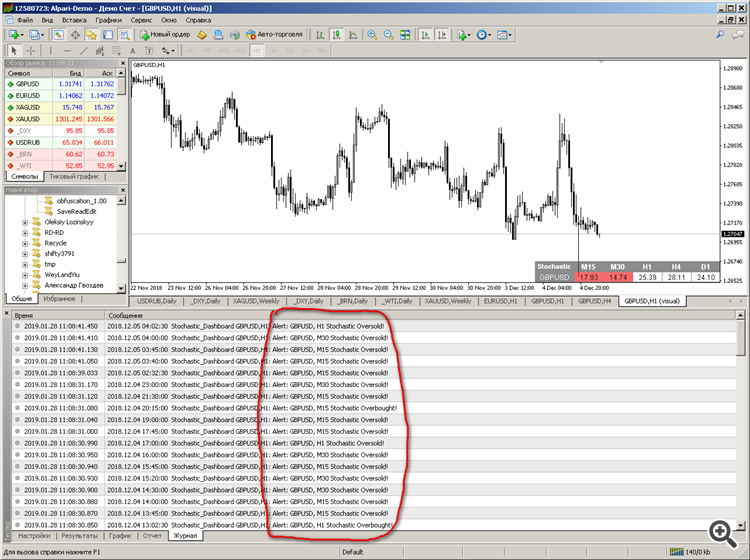Toggle the Data Window crosshair icon

75,35
